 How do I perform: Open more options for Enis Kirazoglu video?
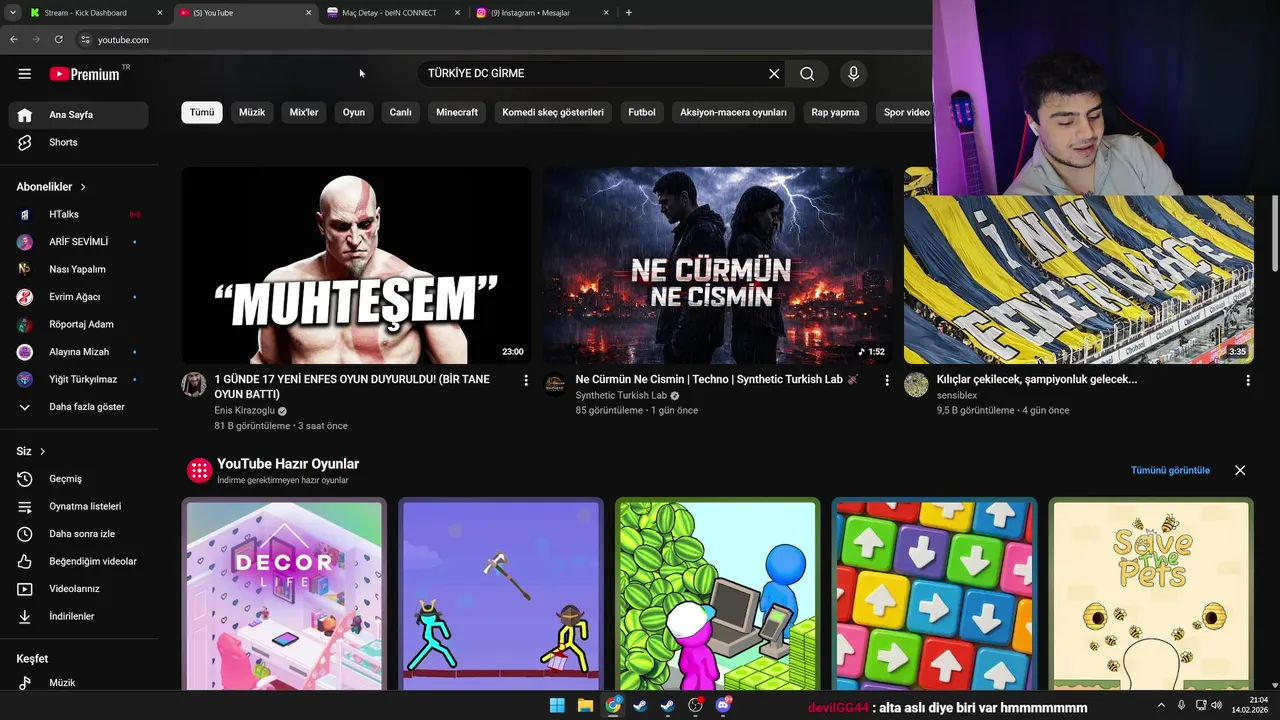coord(526,380)
